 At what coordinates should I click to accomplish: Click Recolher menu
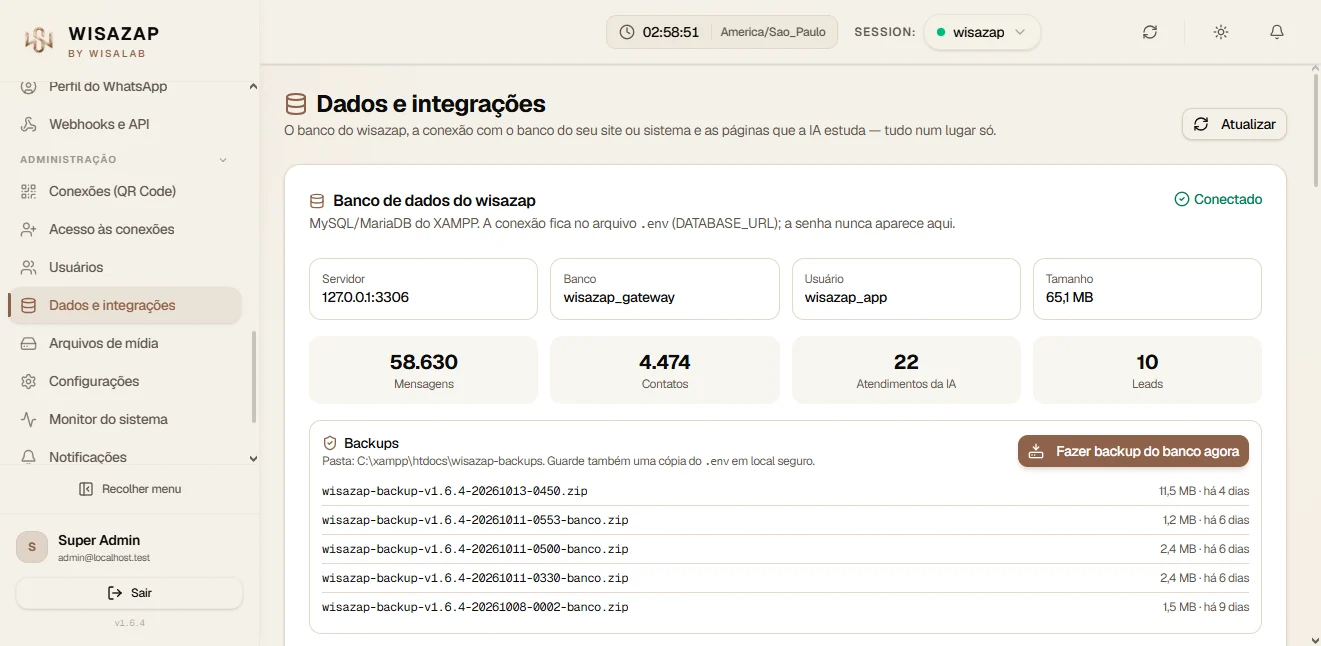pyautogui.click(x=130, y=489)
